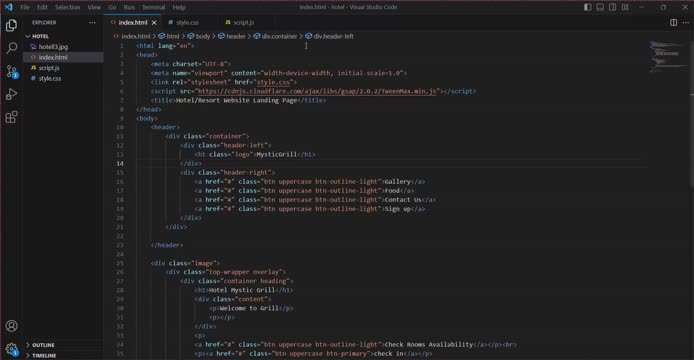Viewport: 694px width, 360px height.
Task: Click the Gallery link text on line 16
Action: pos(397,182)
